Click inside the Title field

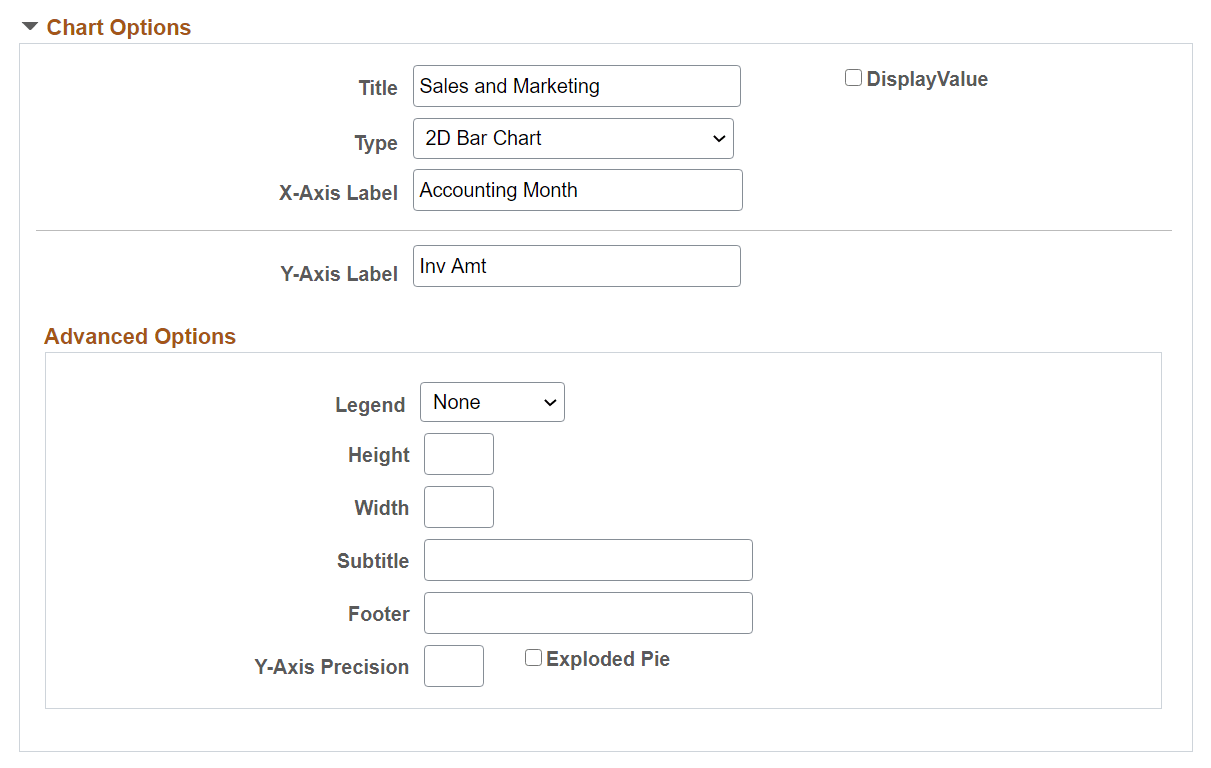pyautogui.click(x=576, y=86)
